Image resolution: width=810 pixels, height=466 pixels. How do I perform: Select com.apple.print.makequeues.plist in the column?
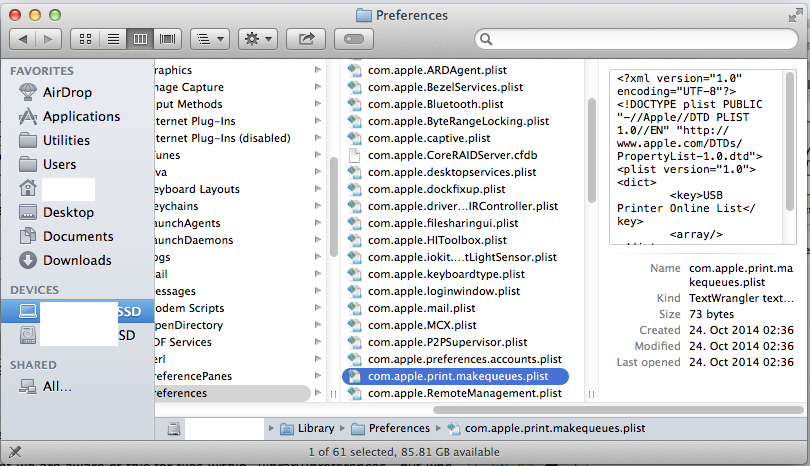coord(455,376)
